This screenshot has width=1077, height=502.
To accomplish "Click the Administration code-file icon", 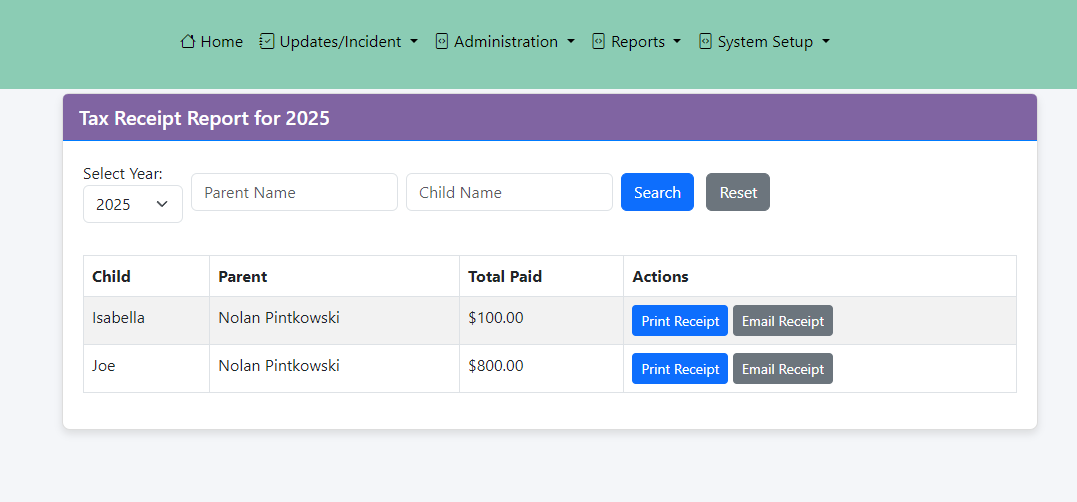I will pos(442,41).
